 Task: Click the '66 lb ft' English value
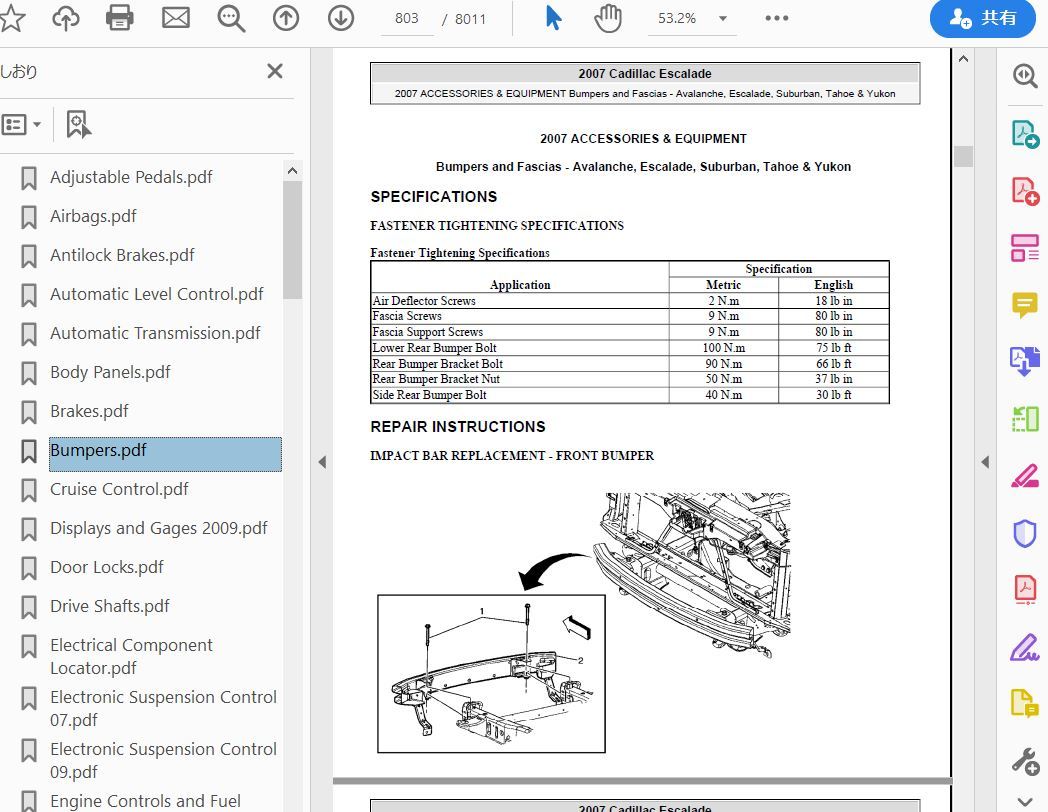tap(833, 364)
